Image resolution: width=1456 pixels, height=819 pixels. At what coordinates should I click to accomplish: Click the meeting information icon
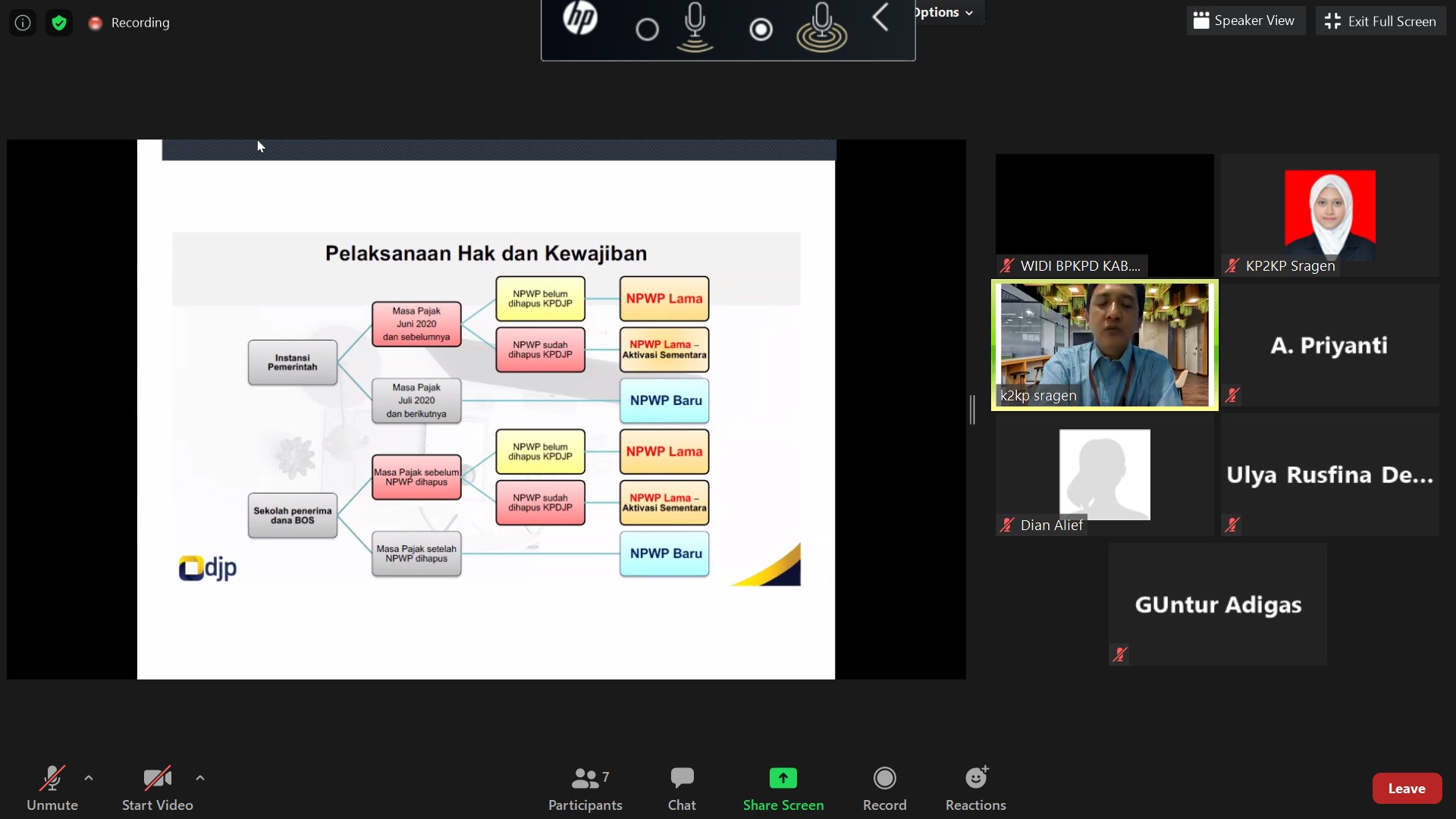point(23,23)
